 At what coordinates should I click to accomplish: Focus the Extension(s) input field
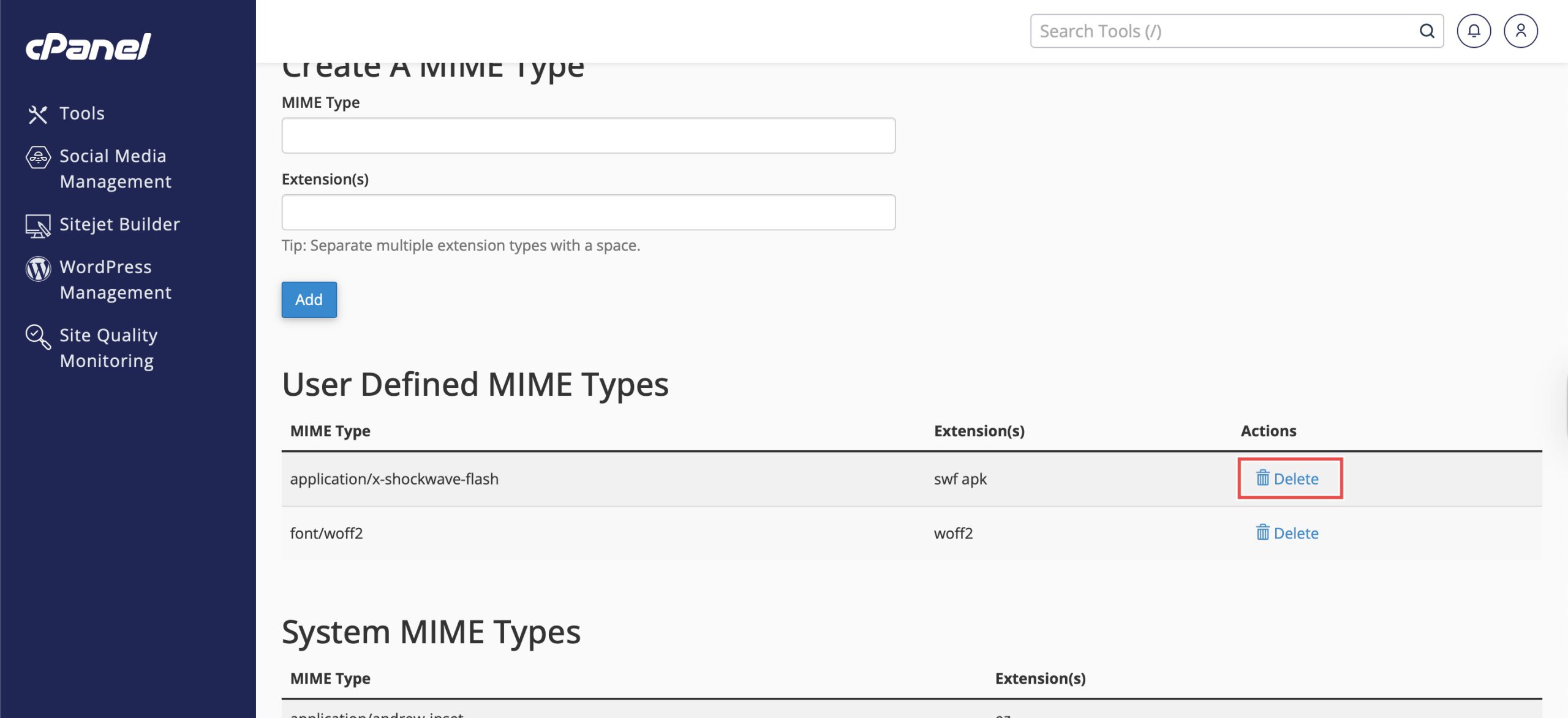(588, 213)
